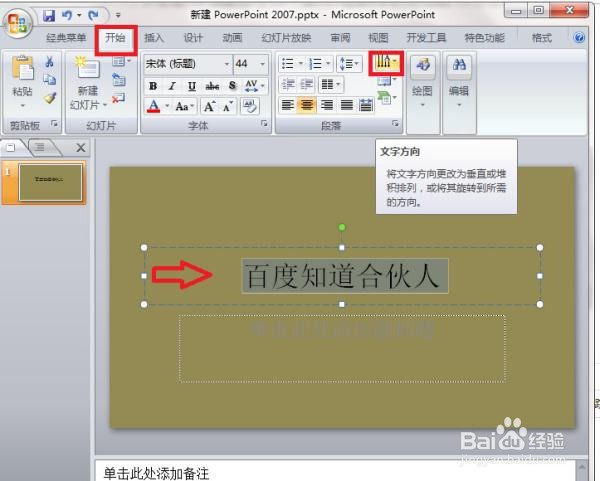Cut selection with the scissors icon
Screen dimensions: 600x481
(49, 62)
